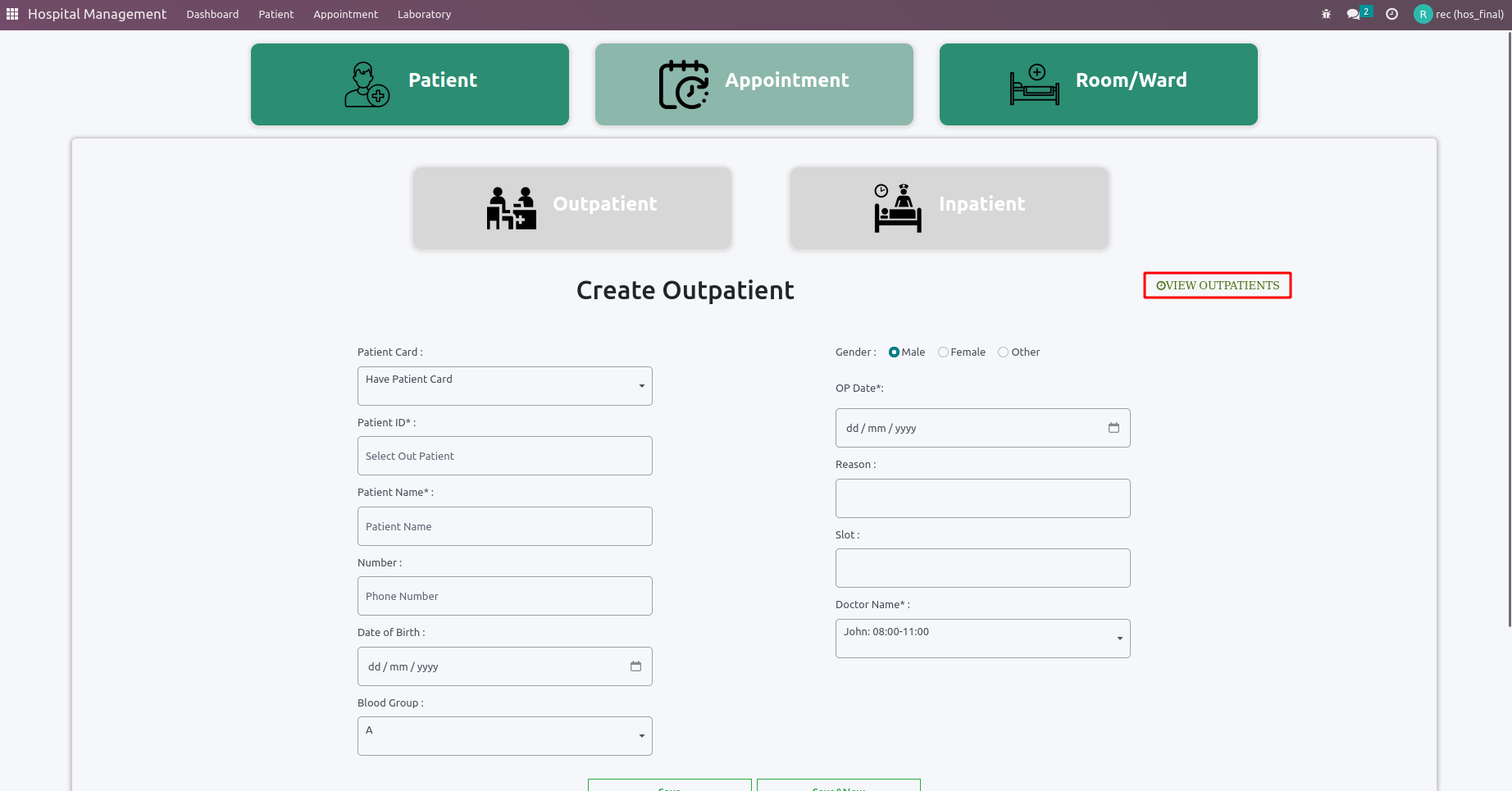Focus the Reason input field
The height and width of the screenshot is (791, 1512).
(983, 498)
